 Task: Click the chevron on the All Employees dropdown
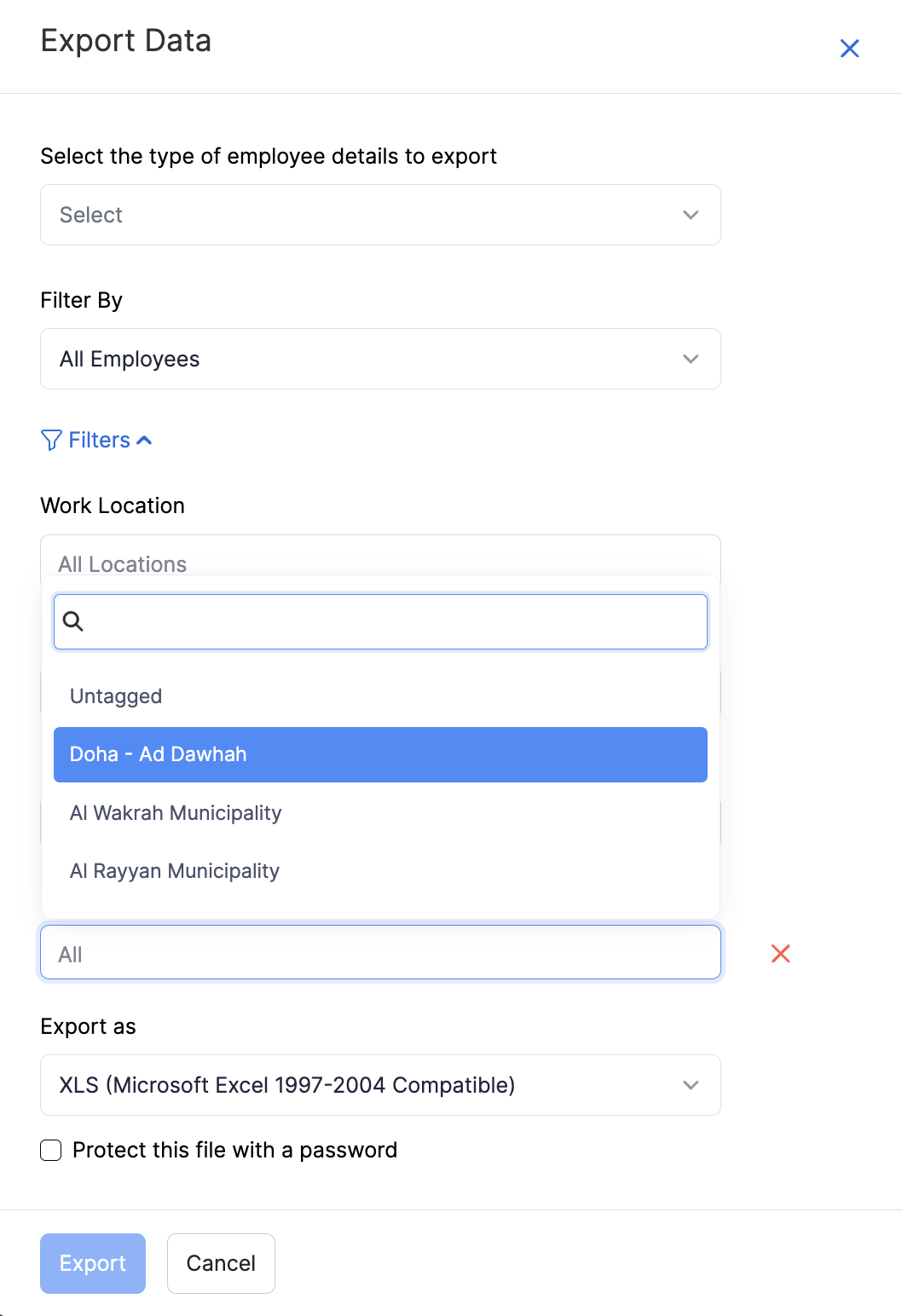pos(691,359)
